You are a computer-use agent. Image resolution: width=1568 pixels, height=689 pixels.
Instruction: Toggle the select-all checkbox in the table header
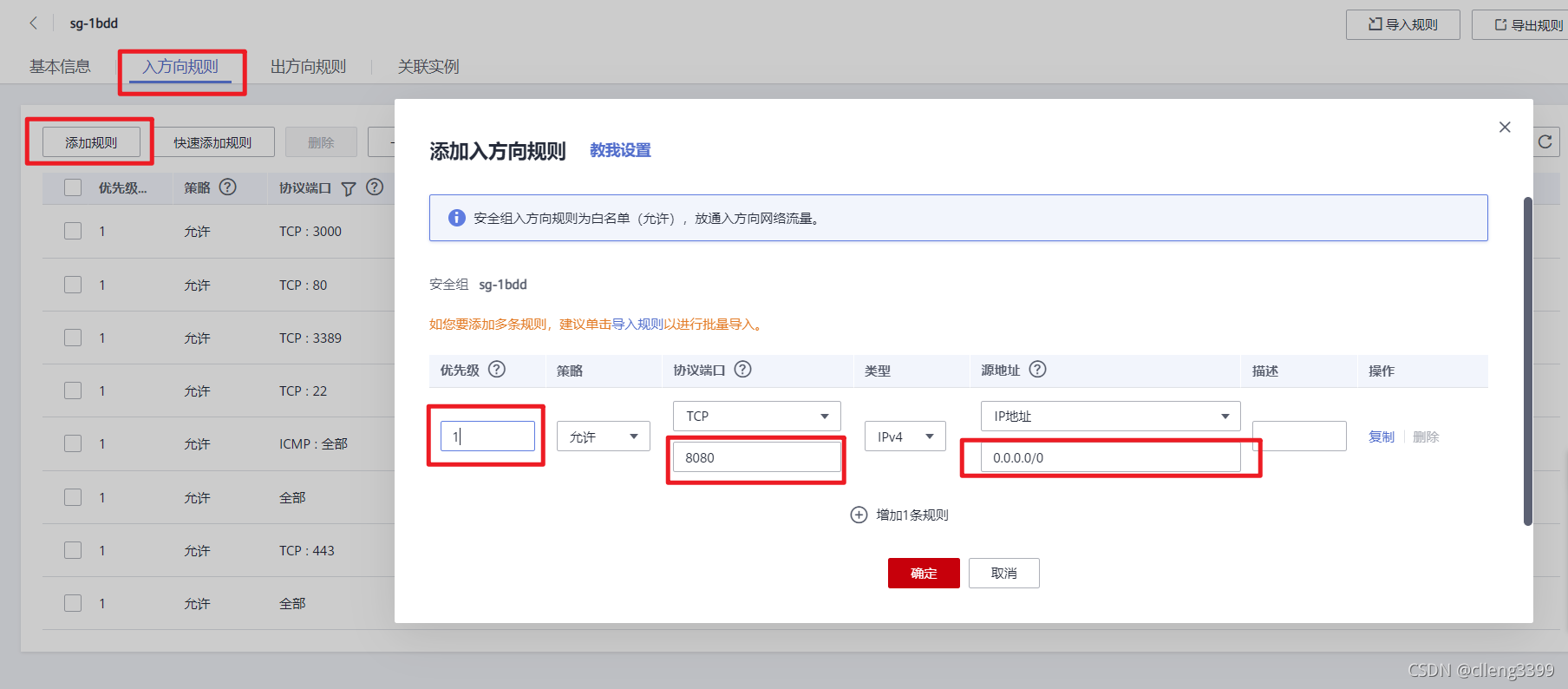[73, 187]
